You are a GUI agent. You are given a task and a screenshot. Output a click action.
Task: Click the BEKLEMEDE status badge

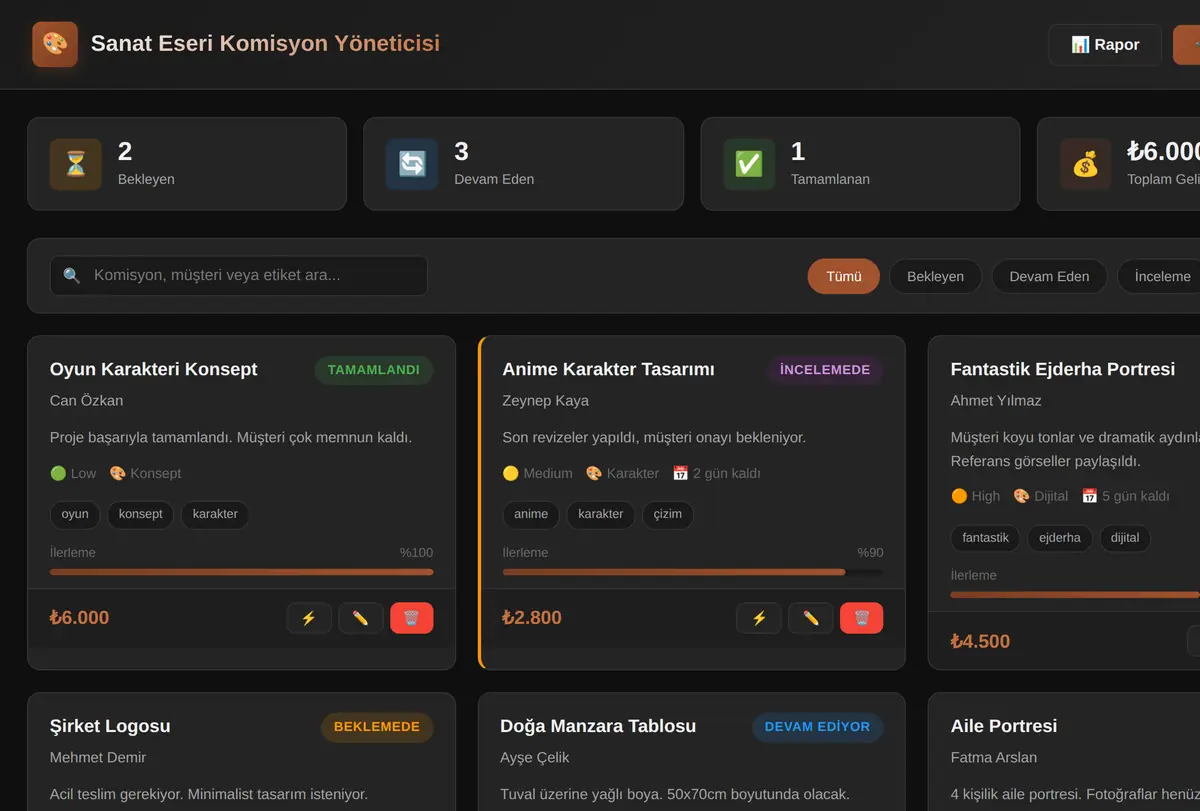(377, 727)
